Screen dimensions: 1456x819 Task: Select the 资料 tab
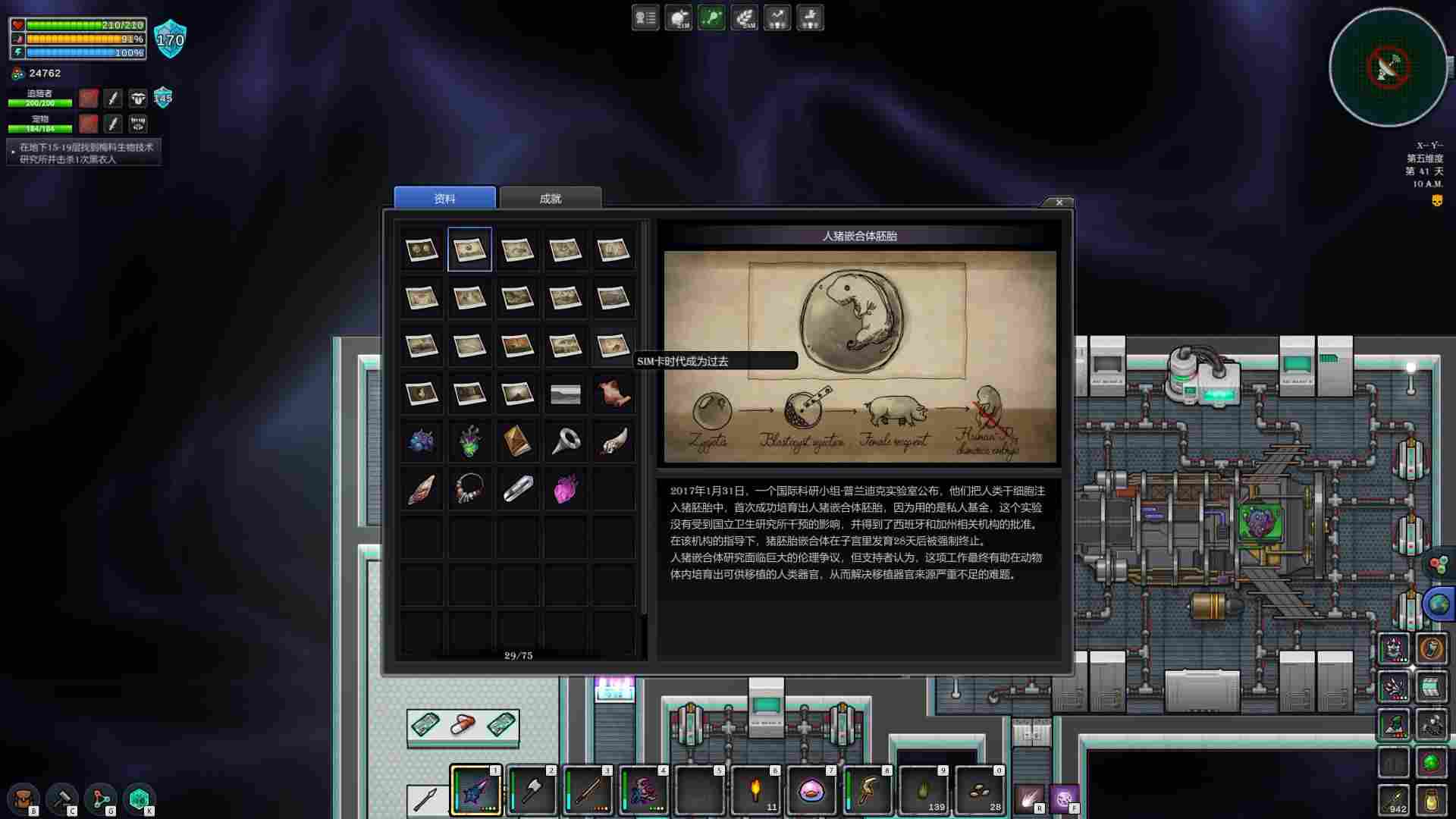(x=444, y=199)
